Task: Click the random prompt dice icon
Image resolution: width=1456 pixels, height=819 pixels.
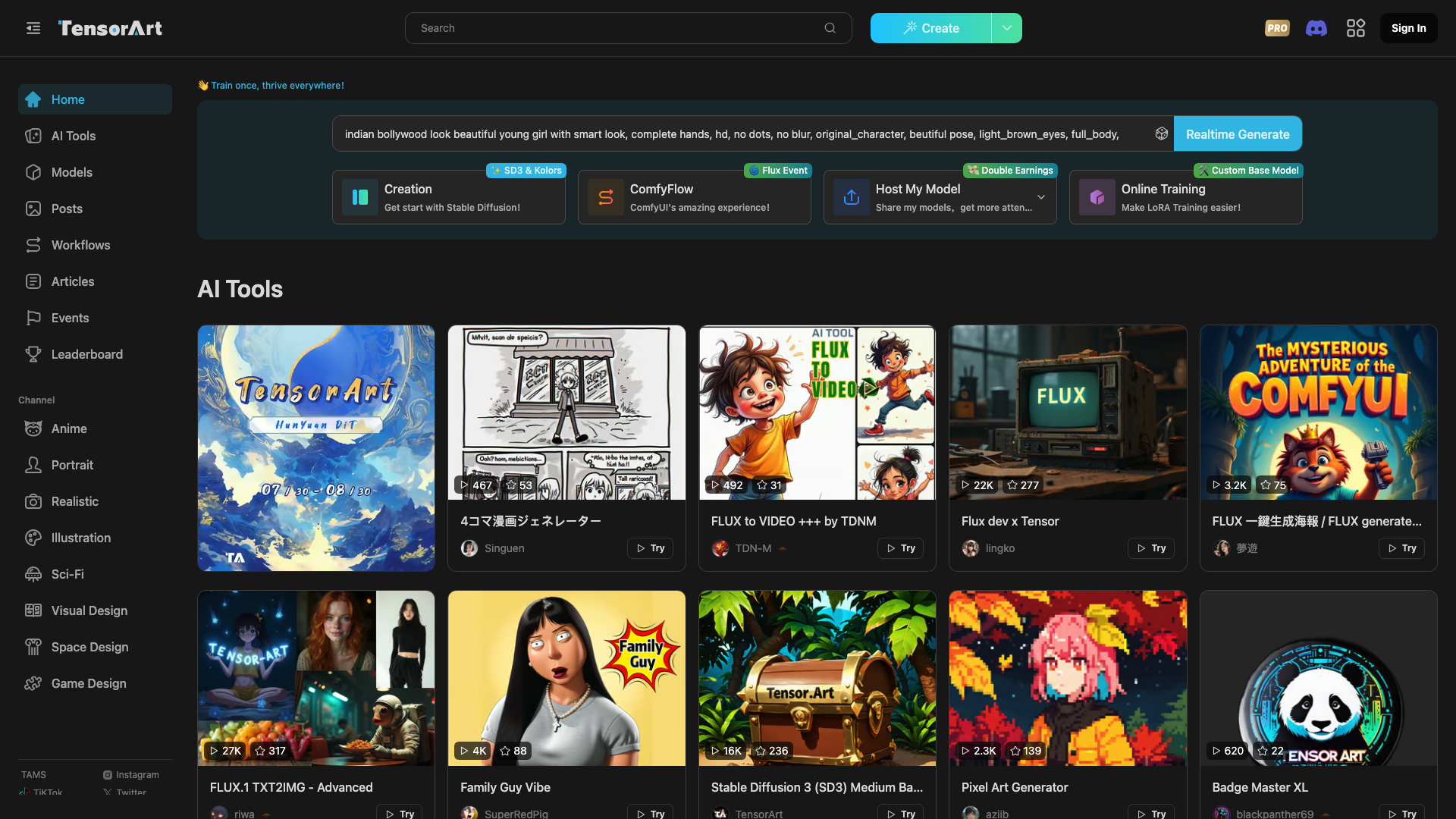Action: pyautogui.click(x=1161, y=133)
